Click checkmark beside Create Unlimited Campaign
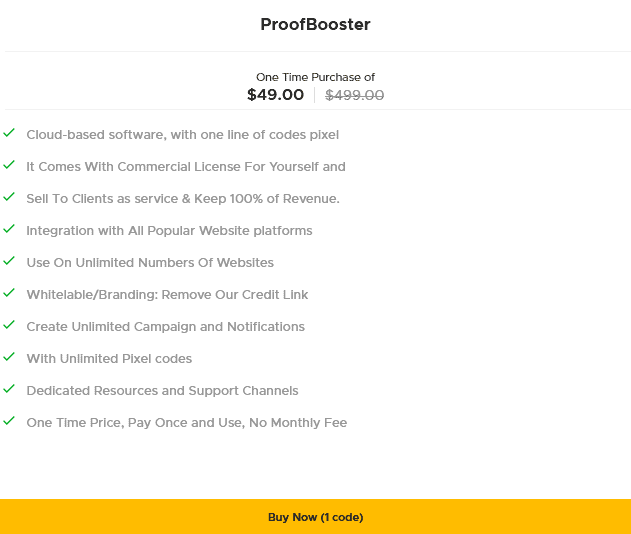This screenshot has height=534, width=631. pos(9,324)
